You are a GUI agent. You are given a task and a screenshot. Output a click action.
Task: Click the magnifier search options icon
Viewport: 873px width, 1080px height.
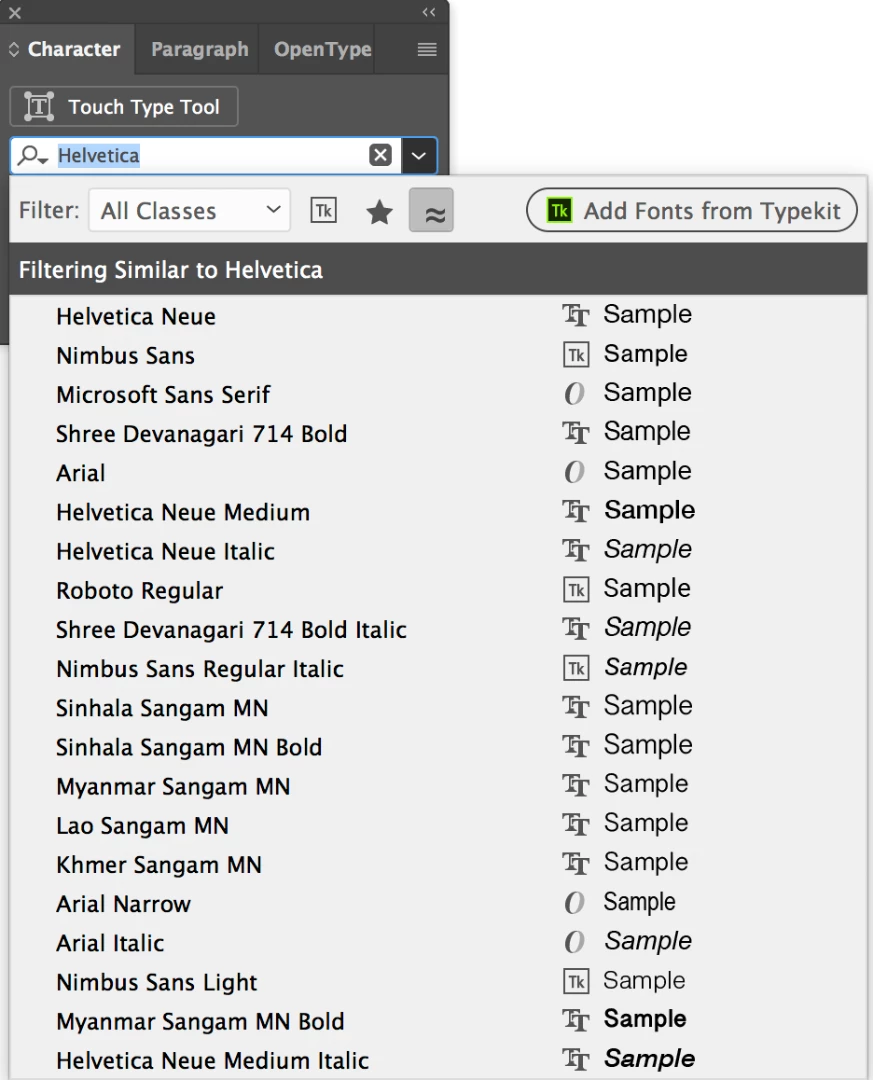32,156
